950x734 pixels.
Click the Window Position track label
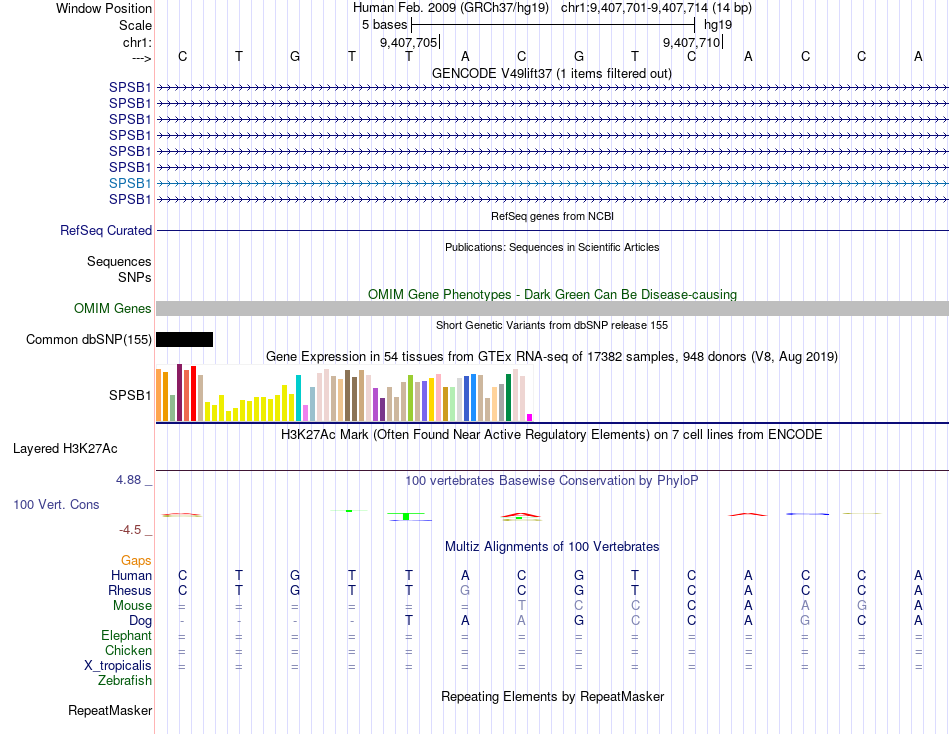tap(104, 8)
